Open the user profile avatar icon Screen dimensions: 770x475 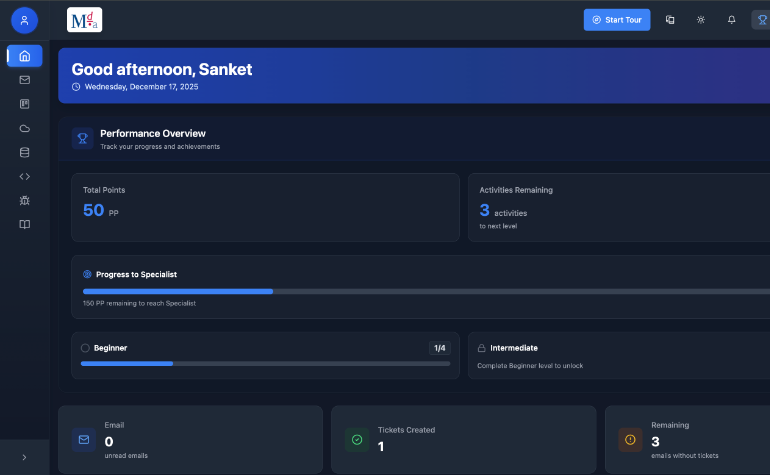point(25,20)
